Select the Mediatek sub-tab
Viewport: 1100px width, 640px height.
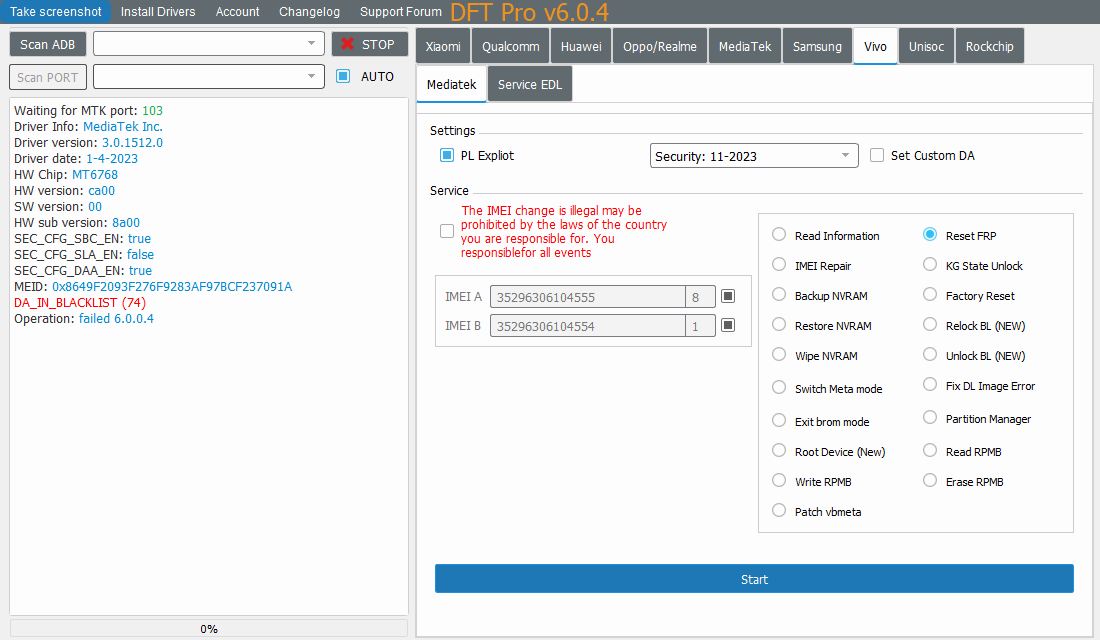[x=451, y=84]
